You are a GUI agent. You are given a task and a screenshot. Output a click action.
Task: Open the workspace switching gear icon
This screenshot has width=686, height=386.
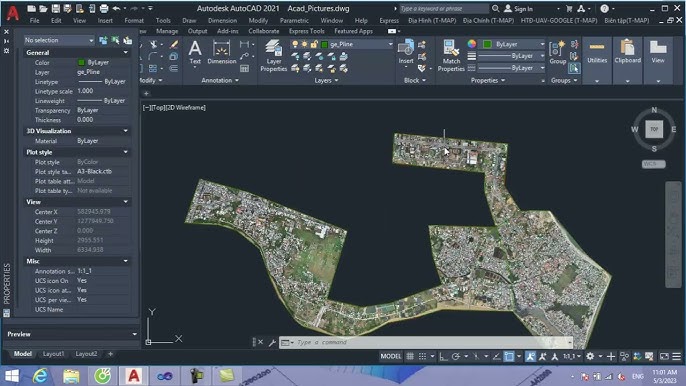590,356
